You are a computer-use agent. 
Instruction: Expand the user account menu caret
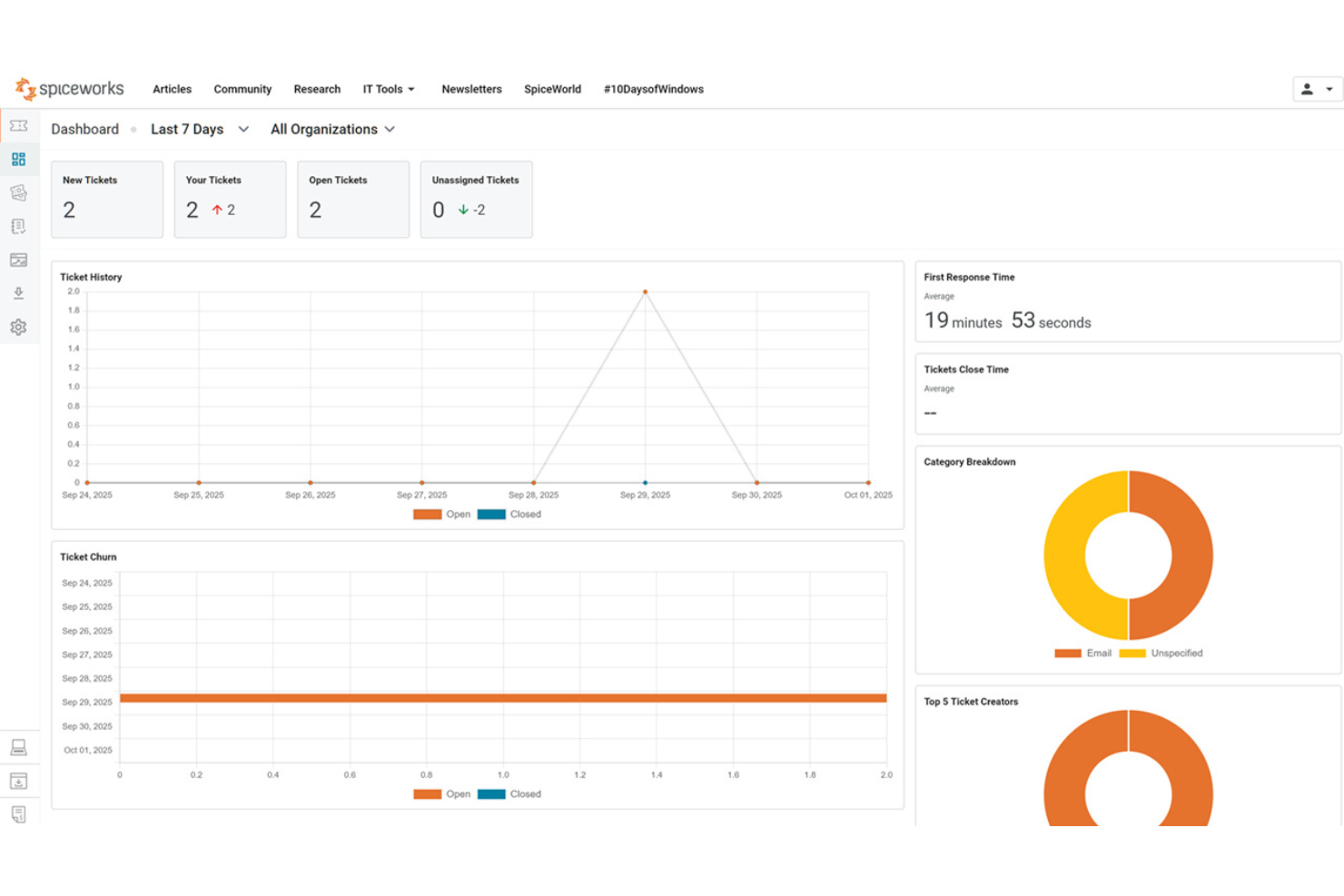click(1329, 89)
